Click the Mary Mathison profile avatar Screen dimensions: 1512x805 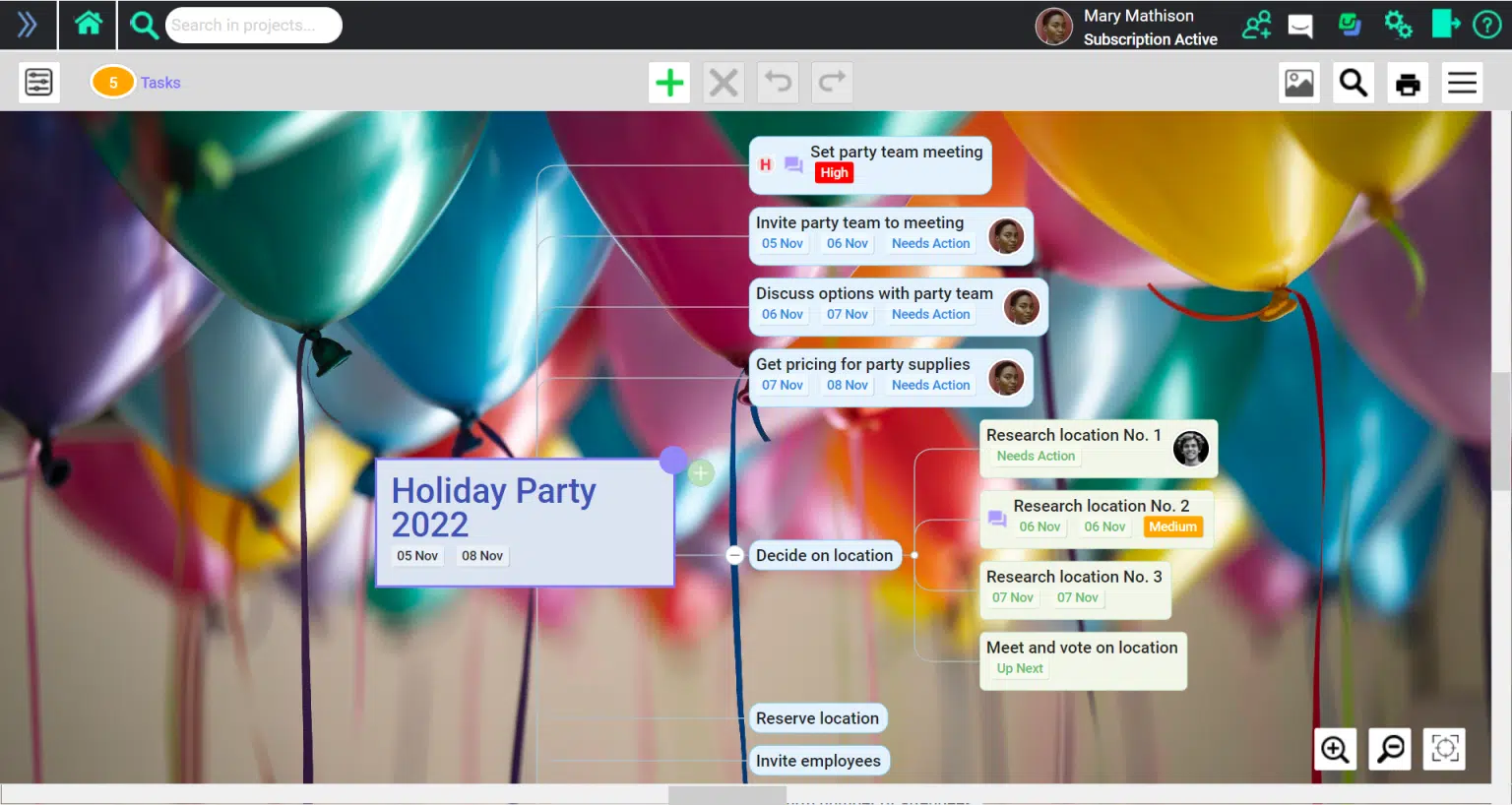click(1053, 27)
